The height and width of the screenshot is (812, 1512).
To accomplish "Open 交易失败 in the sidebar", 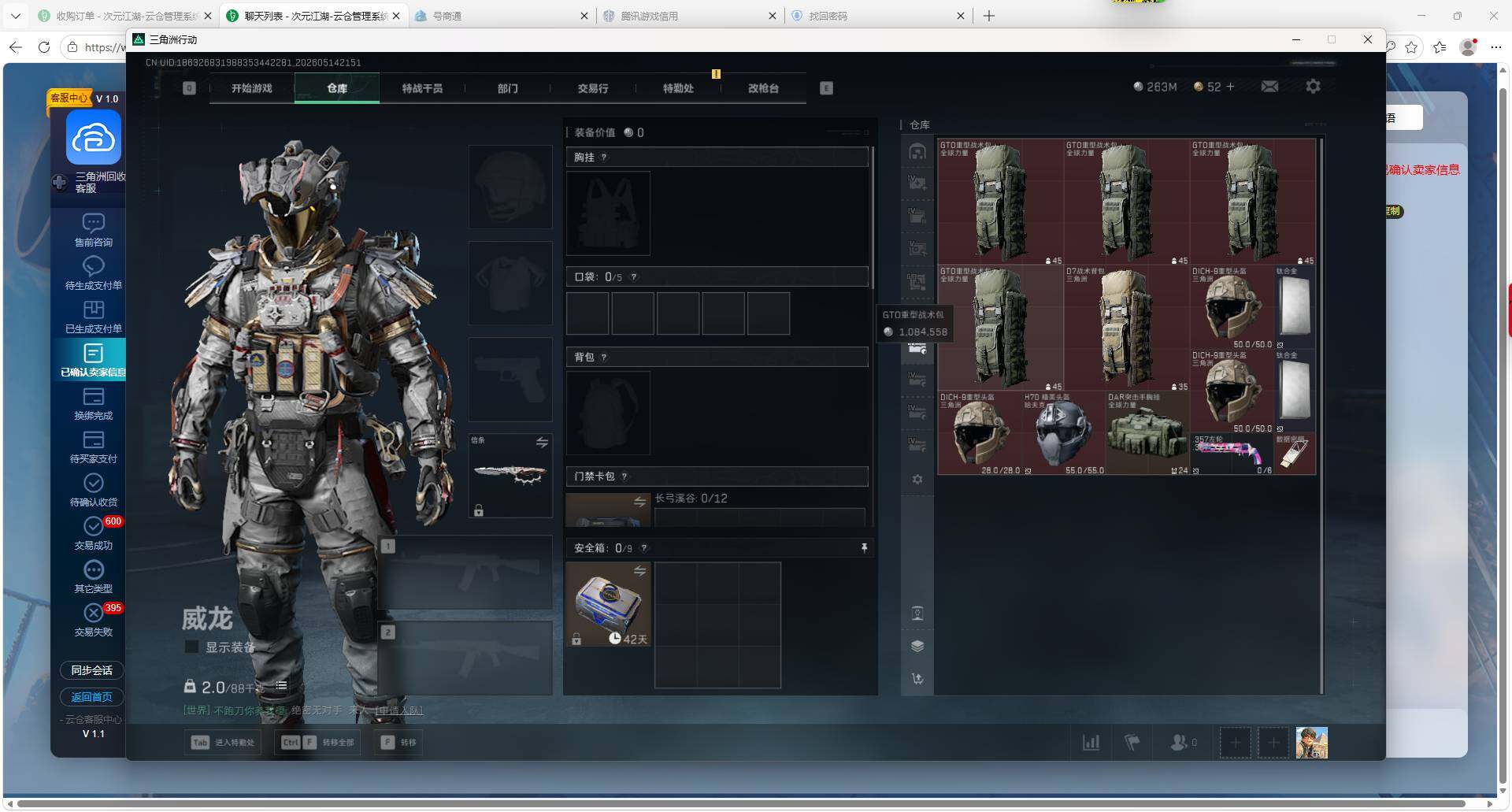I will [93, 620].
